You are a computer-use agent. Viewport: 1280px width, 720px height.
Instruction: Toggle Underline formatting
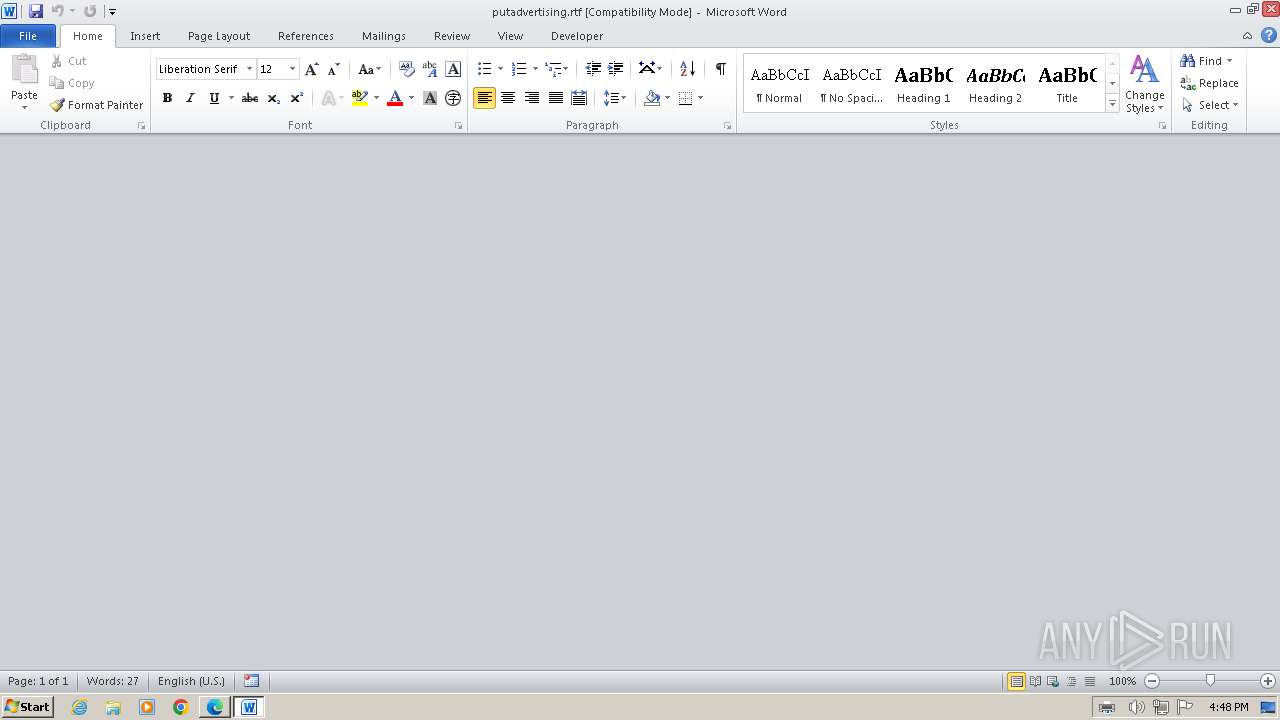214,98
